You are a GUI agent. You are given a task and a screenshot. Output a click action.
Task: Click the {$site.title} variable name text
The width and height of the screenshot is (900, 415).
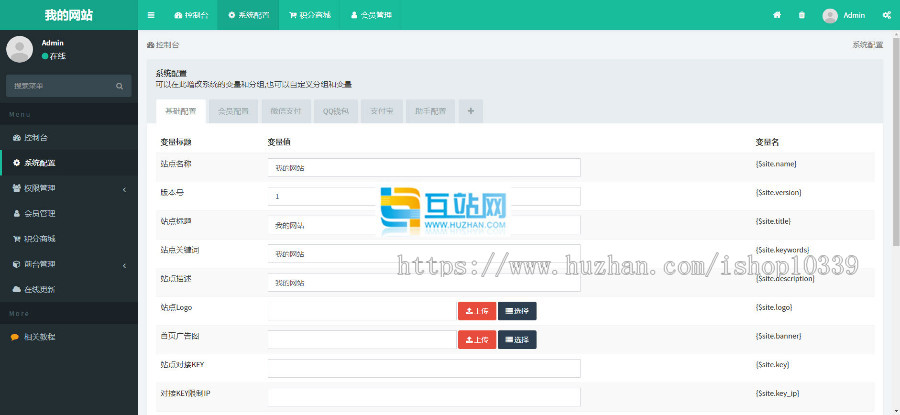774,221
